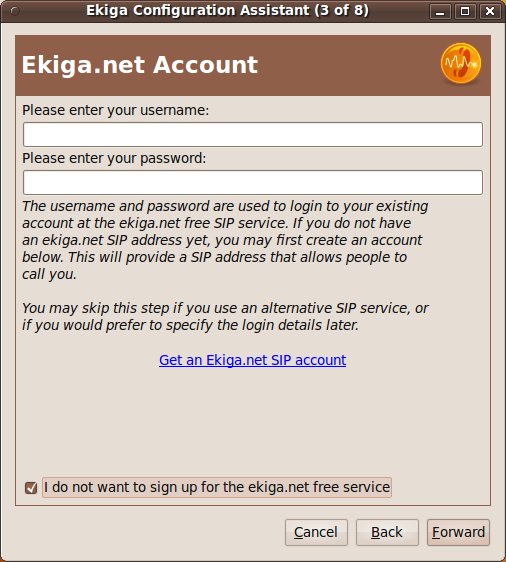The height and width of the screenshot is (562, 506).
Task: Click the 'Ekiga.net Account' page heading
Action: pos(140,65)
